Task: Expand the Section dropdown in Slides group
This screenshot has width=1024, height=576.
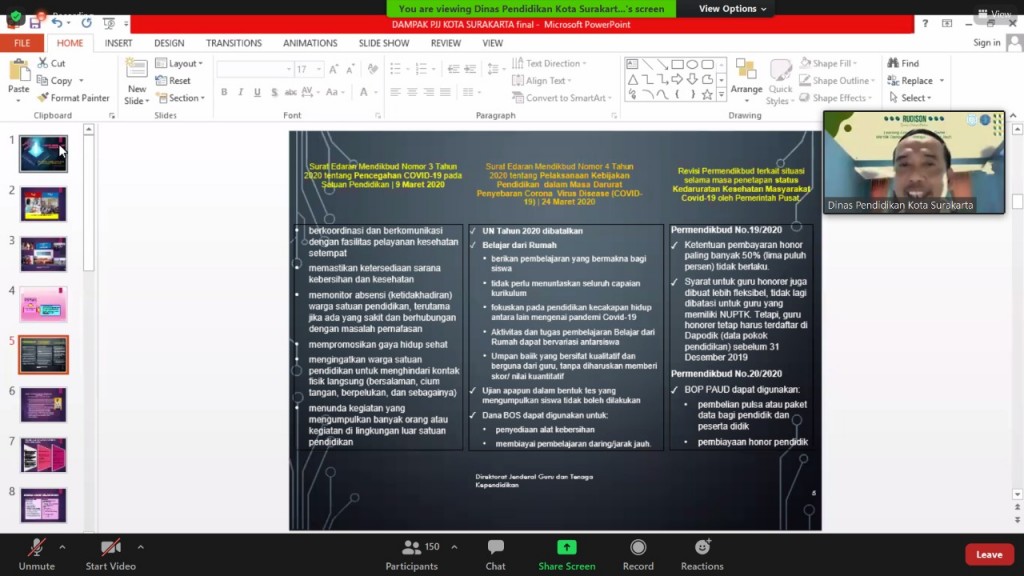Action: click(185, 98)
